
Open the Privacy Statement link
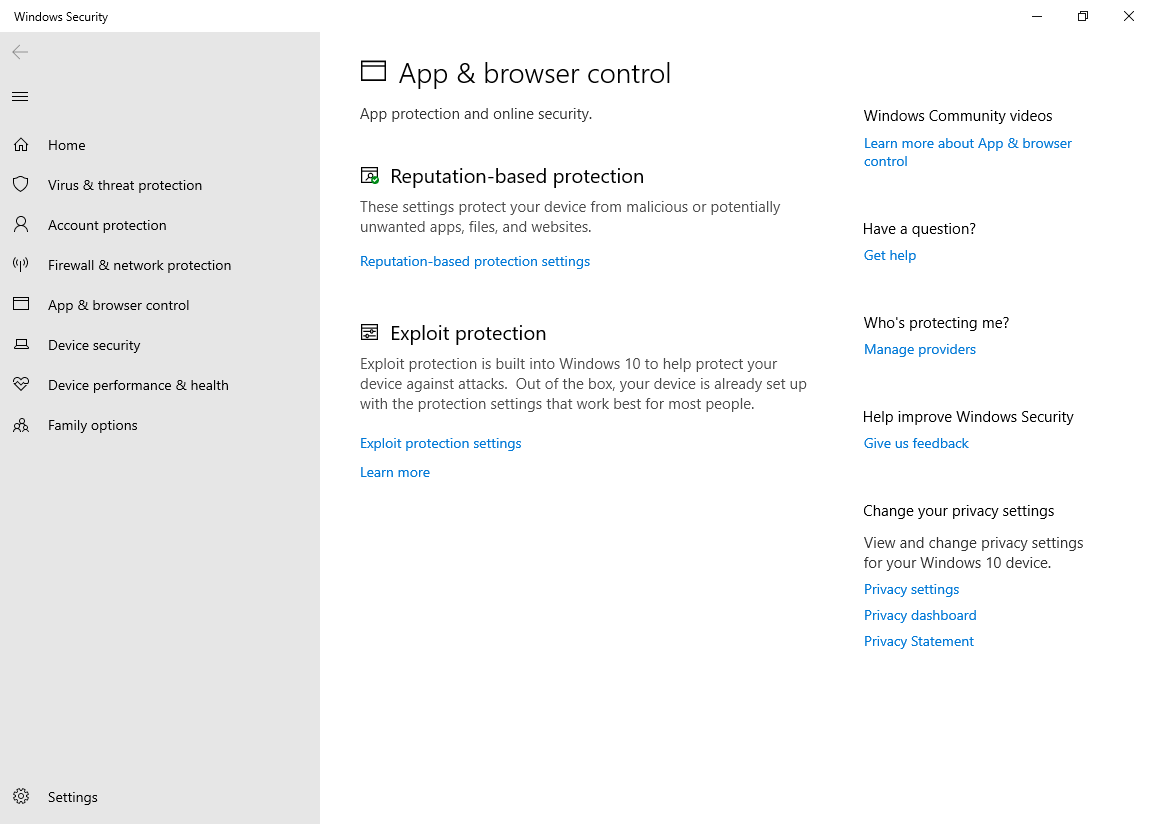point(919,641)
